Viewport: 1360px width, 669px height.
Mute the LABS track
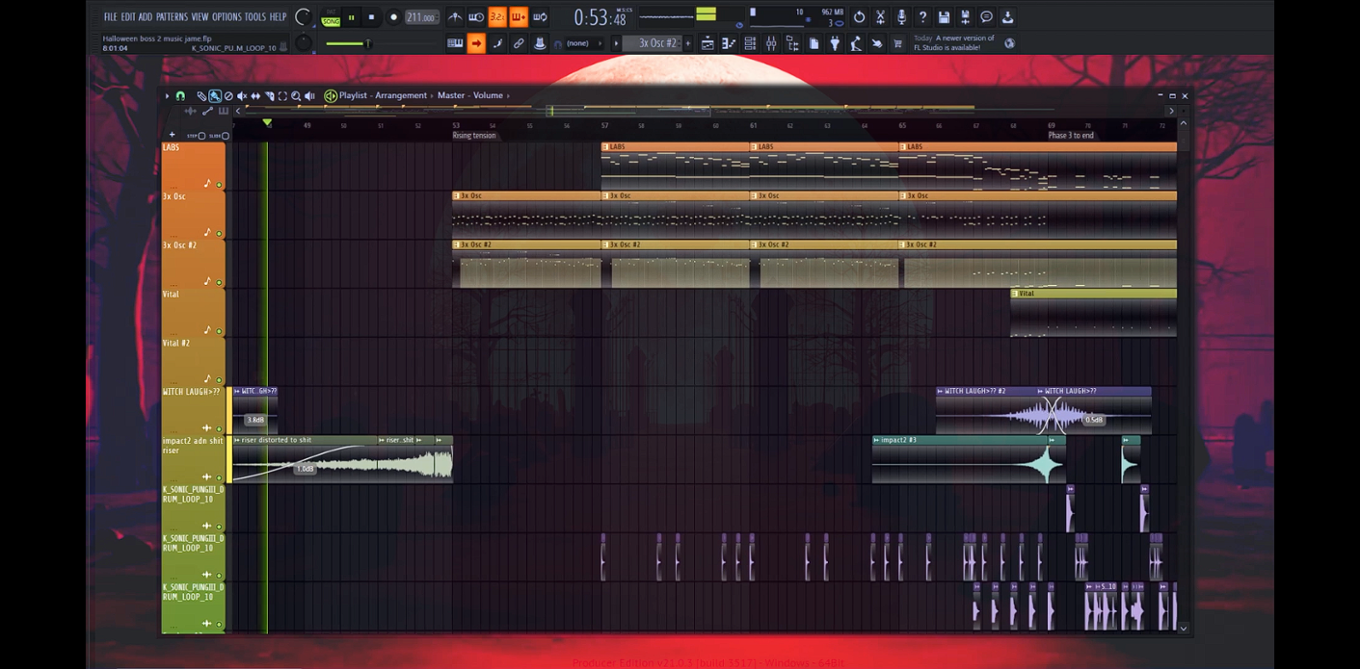pyautogui.click(x=219, y=185)
